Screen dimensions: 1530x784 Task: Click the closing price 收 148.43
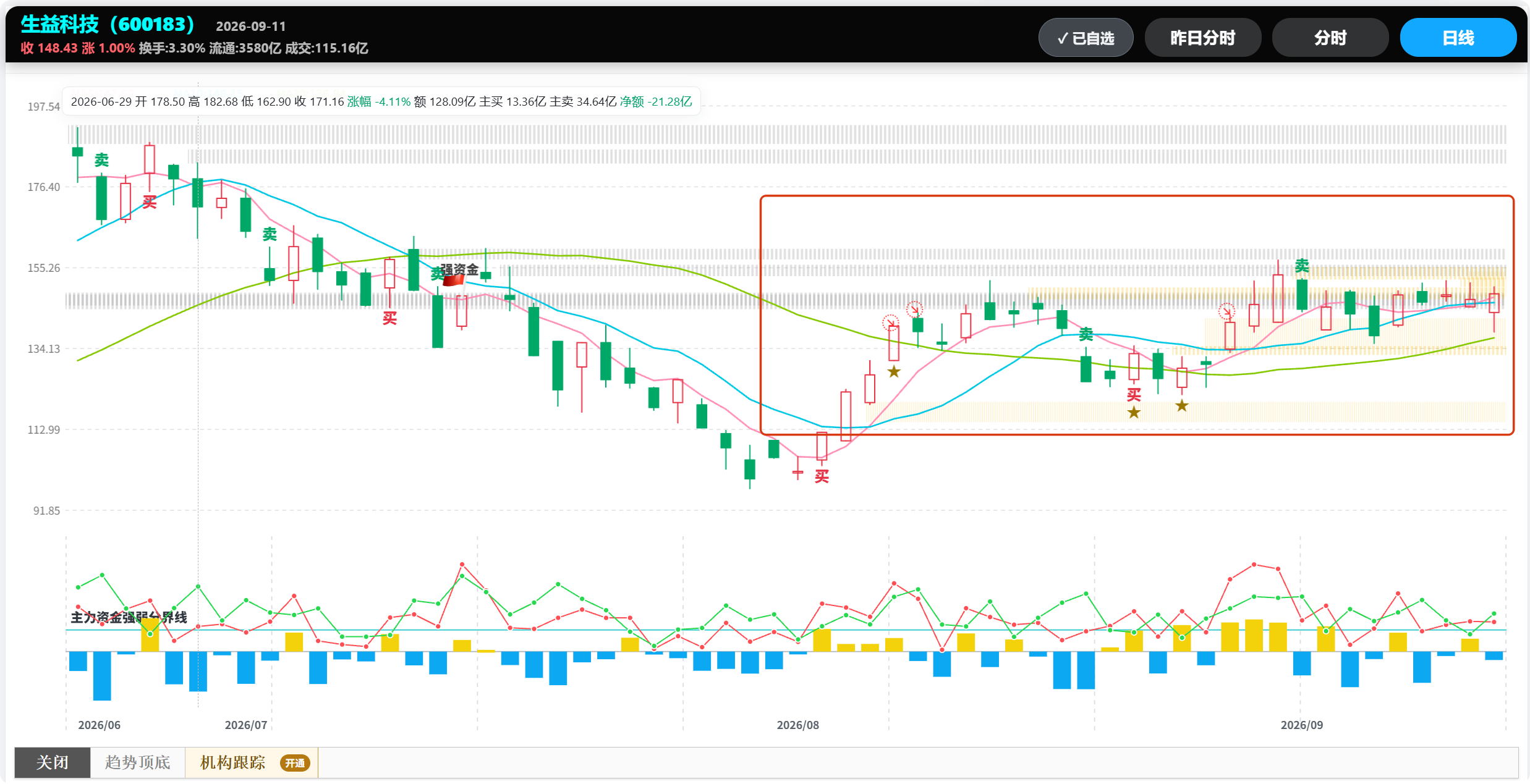pos(49,48)
